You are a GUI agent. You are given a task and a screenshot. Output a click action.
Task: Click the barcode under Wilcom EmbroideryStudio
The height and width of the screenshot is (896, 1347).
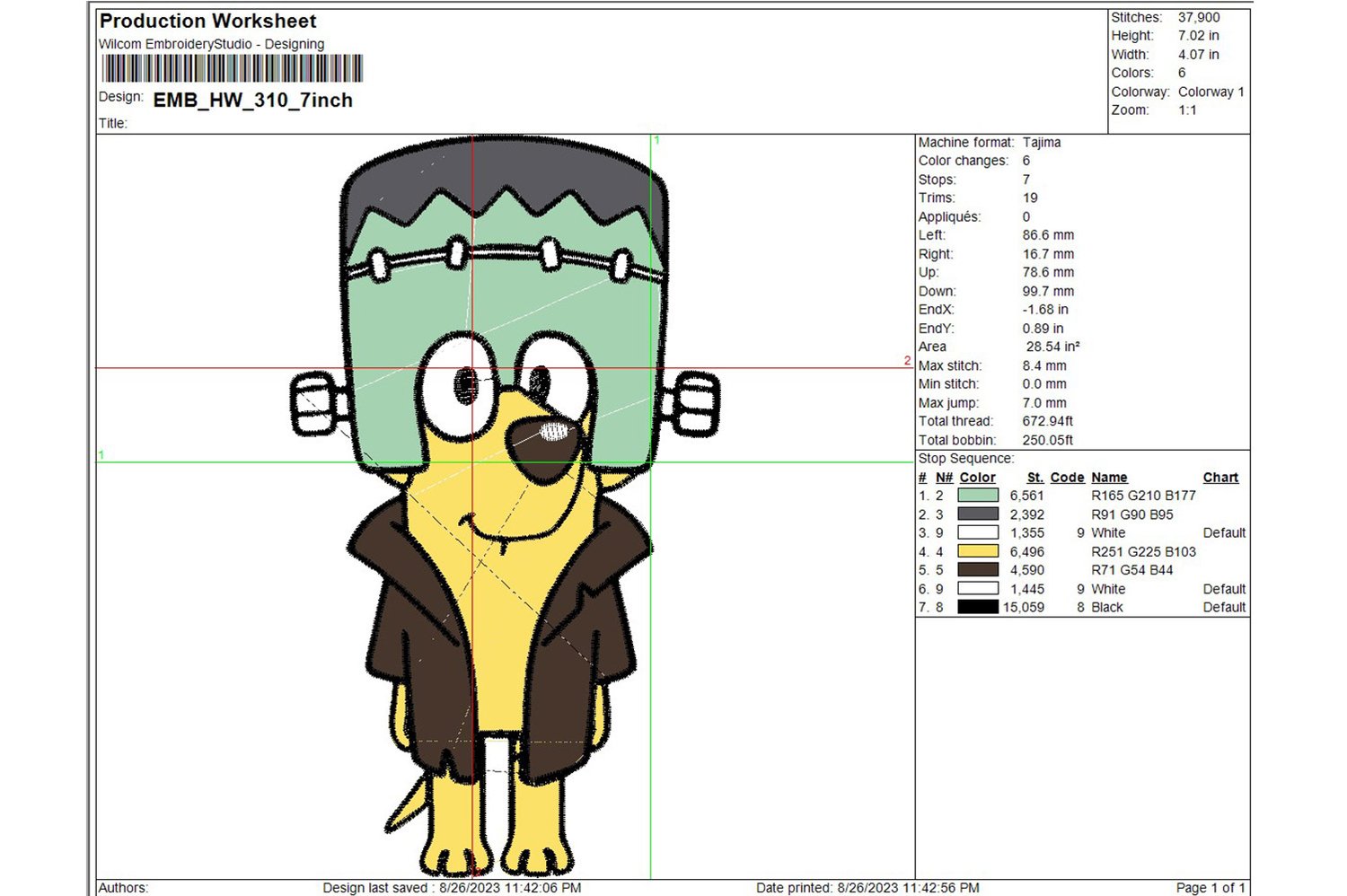tap(233, 69)
